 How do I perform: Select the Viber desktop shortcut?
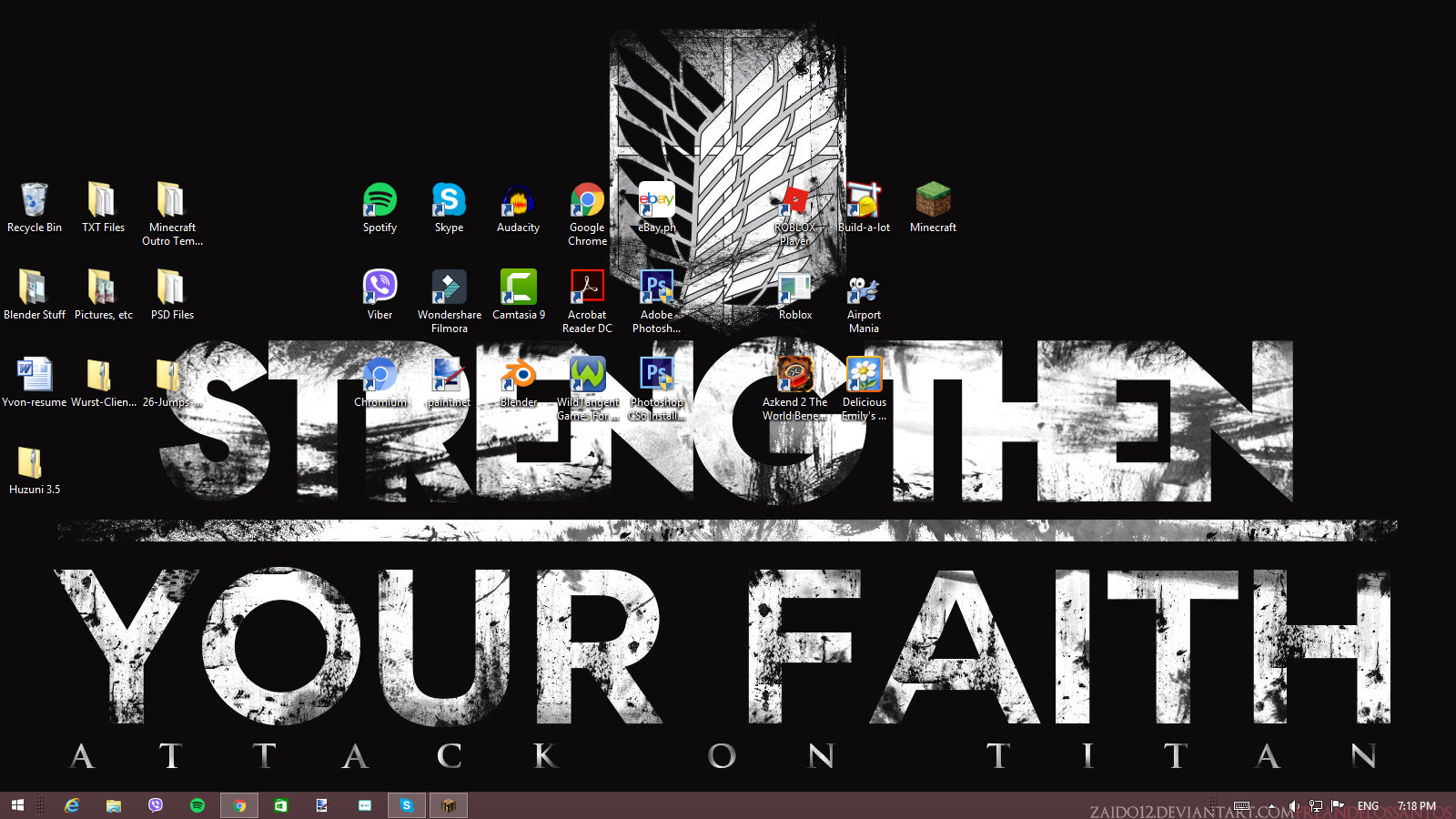379,295
